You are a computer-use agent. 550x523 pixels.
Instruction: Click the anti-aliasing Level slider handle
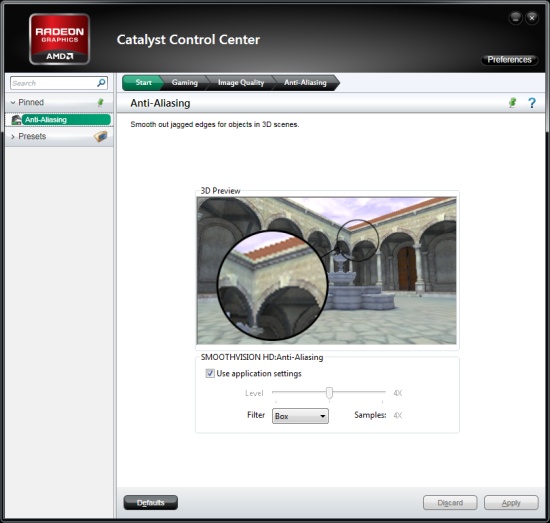point(329,393)
